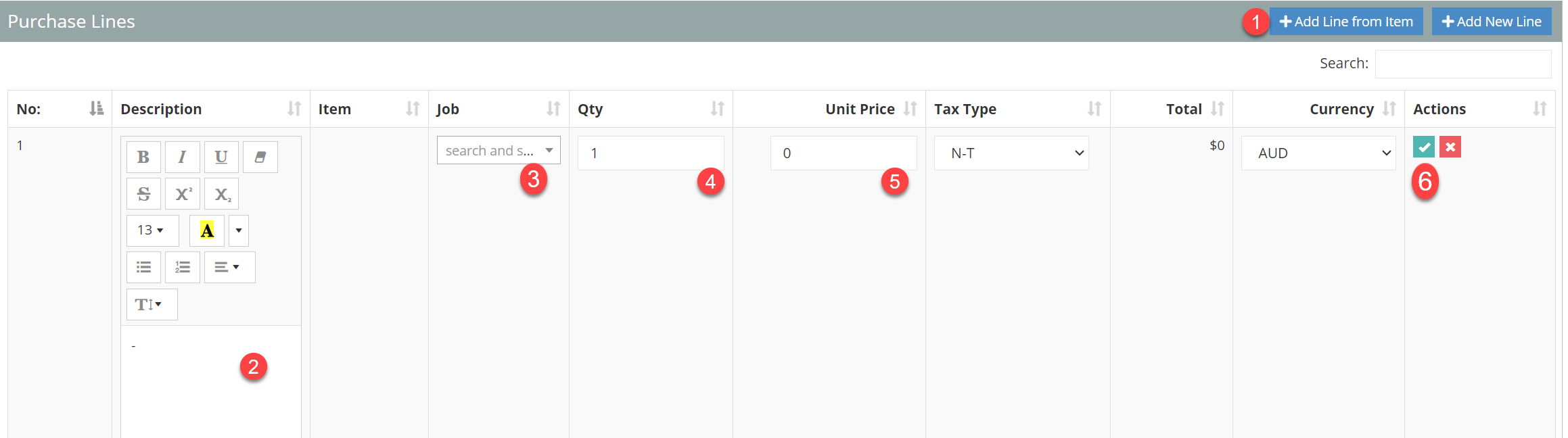
Task: Insert an ordered numbered list
Action: tap(182, 267)
